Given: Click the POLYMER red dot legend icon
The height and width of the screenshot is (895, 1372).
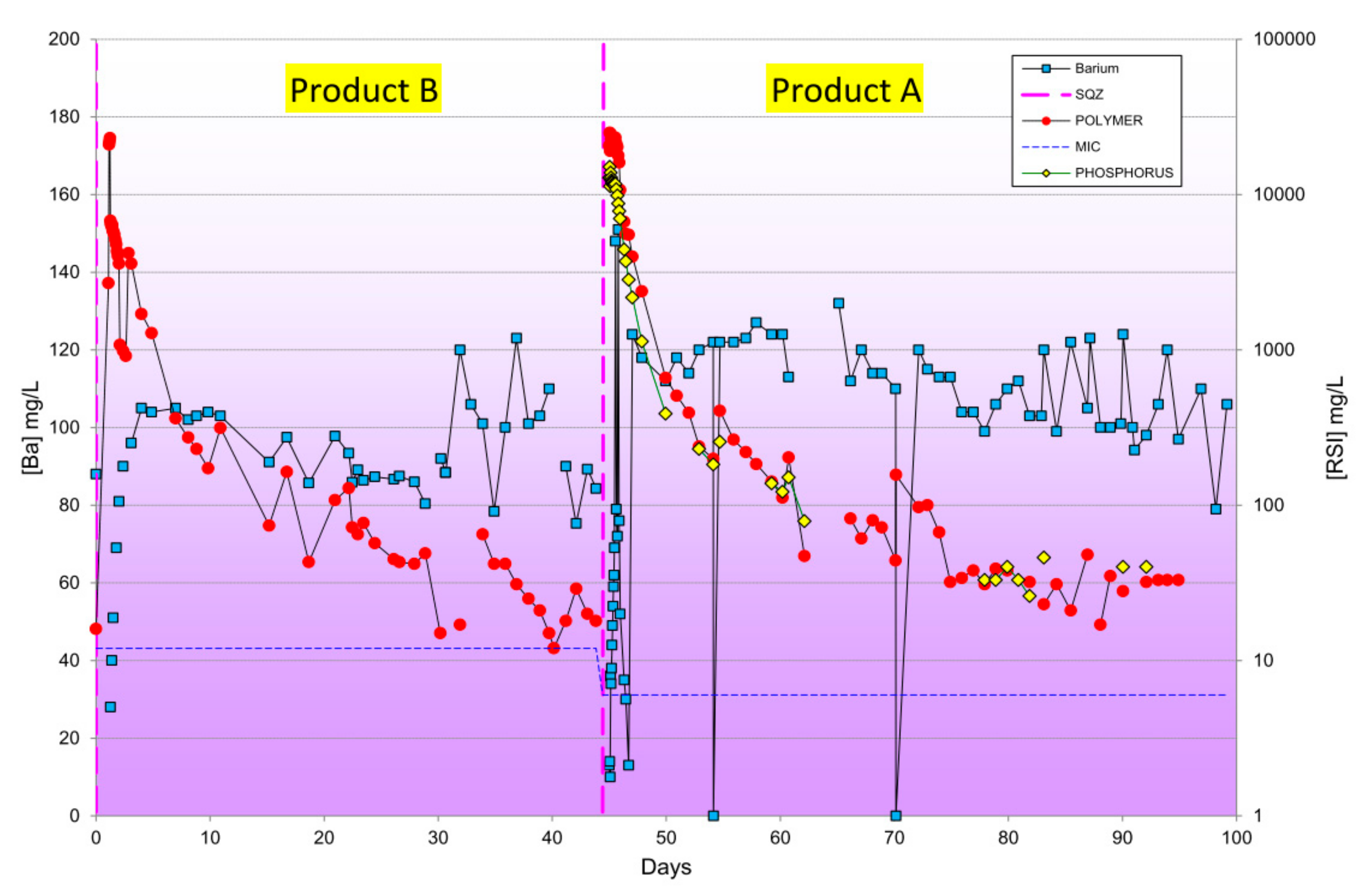Looking at the screenshot, I should pos(1046,121).
